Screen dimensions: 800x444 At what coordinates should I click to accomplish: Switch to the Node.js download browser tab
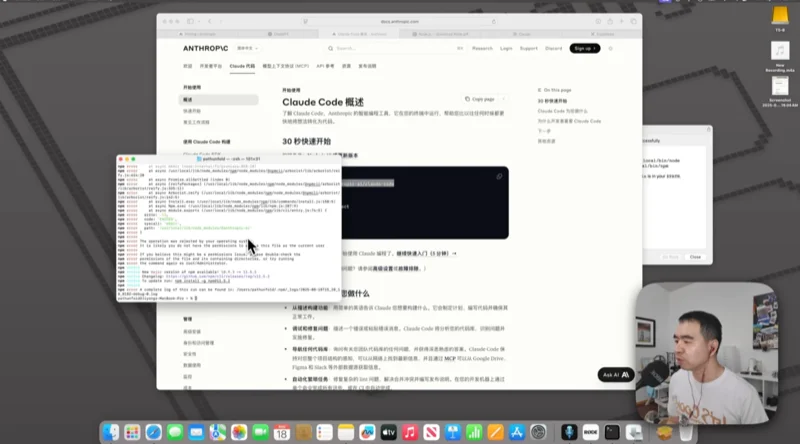[440, 34]
